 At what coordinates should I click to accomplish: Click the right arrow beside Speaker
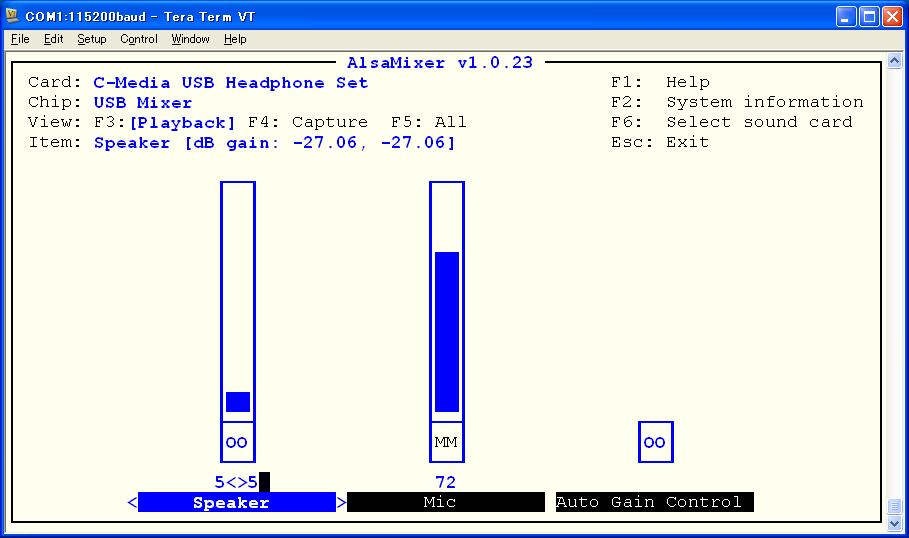click(341, 502)
